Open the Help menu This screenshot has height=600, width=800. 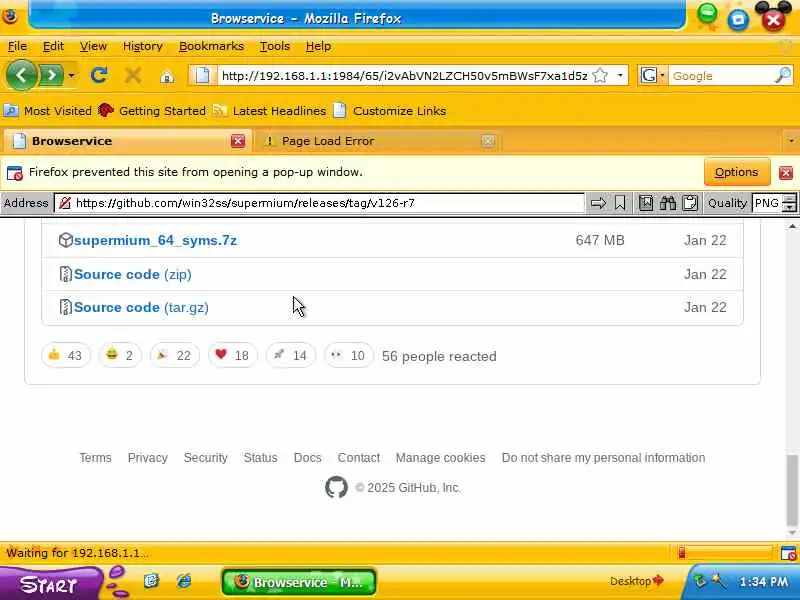coord(318,46)
